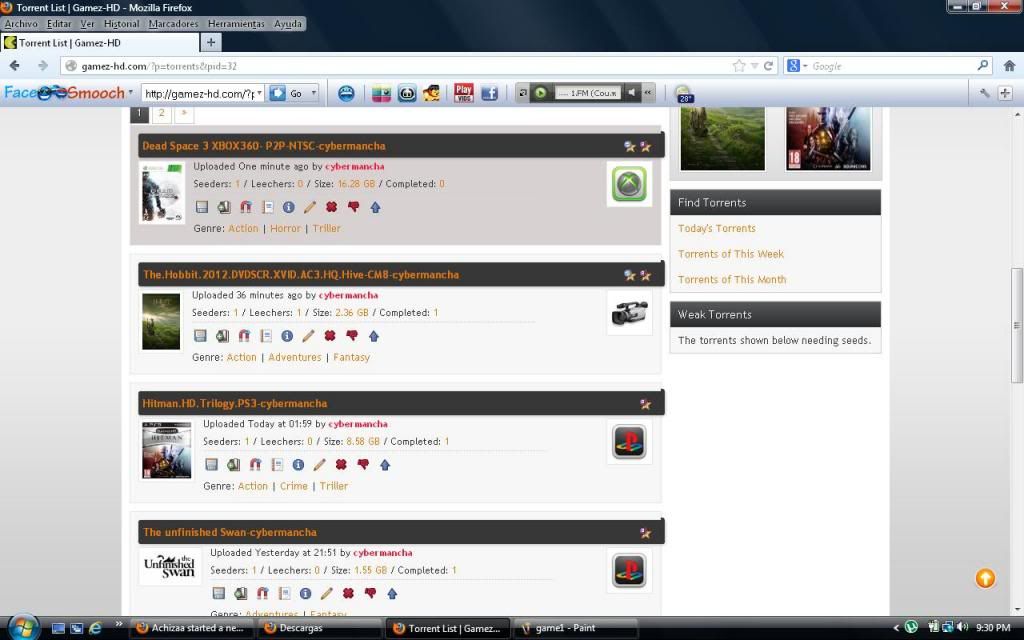Image resolution: width=1024 pixels, height=640 pixels.
Task: Open the Play Vids toolbar icon
Action: point(463,93)
